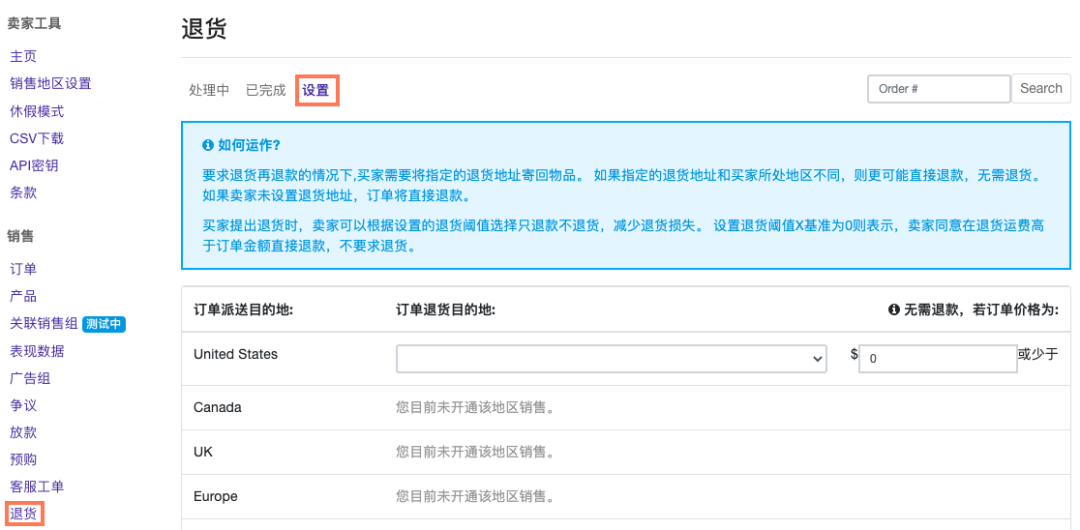Switch to the 已完成 tab
Image resolution: width=1080 pixels, height=530 pixels.
265,90
